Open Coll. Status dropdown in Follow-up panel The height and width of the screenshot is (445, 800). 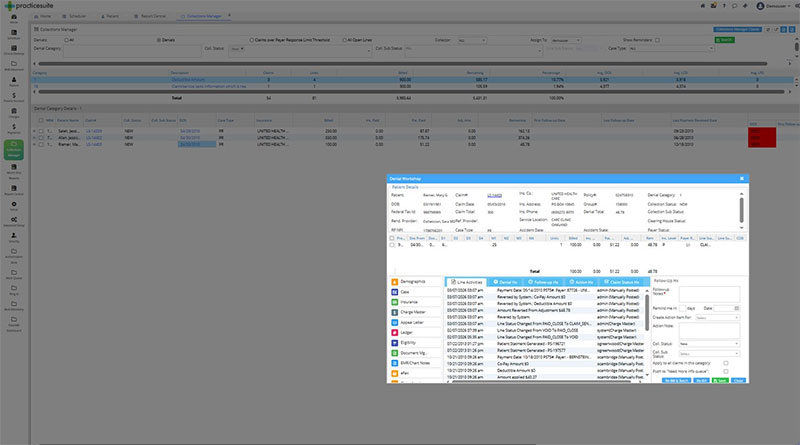pos(709,344)
